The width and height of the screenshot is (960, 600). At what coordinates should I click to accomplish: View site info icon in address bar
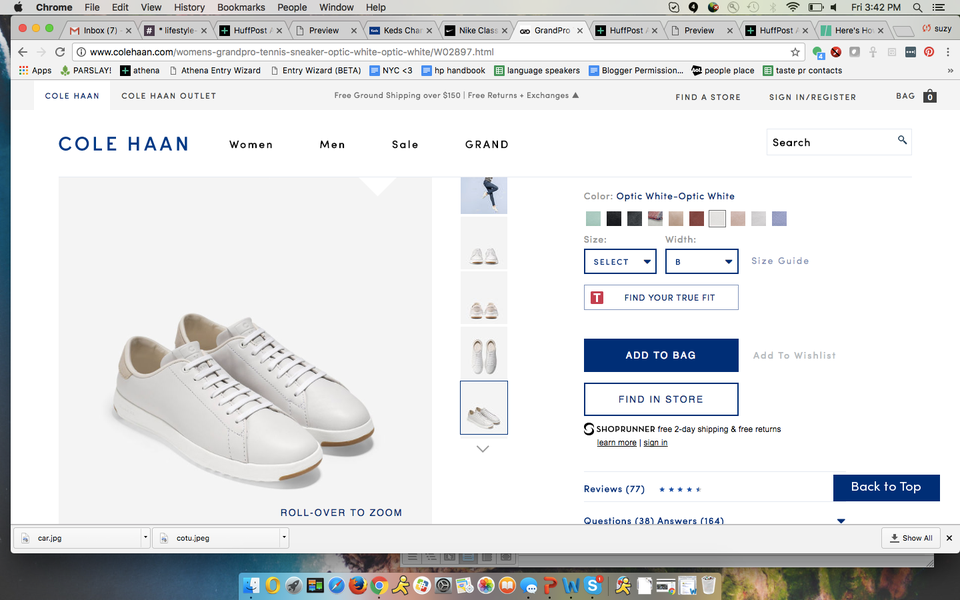pos(81,52)
